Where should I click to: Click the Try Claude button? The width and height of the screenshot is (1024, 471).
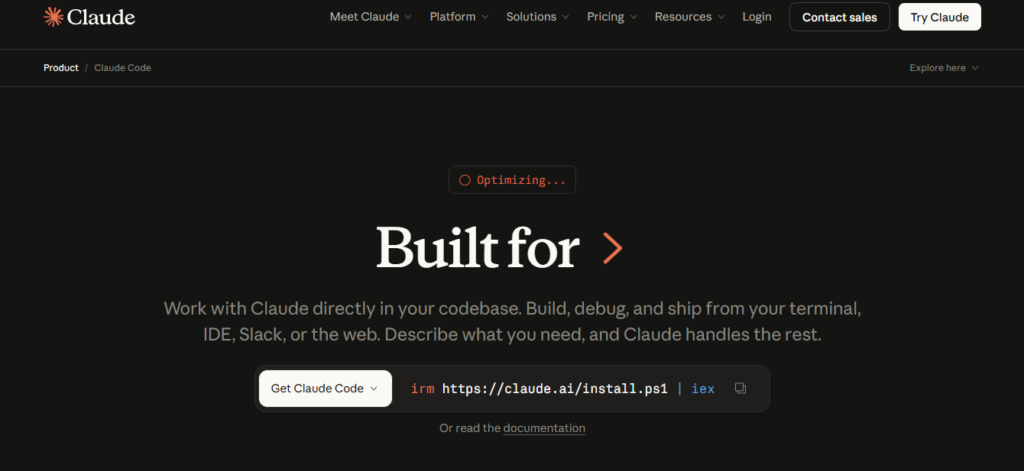coord(939,17)
